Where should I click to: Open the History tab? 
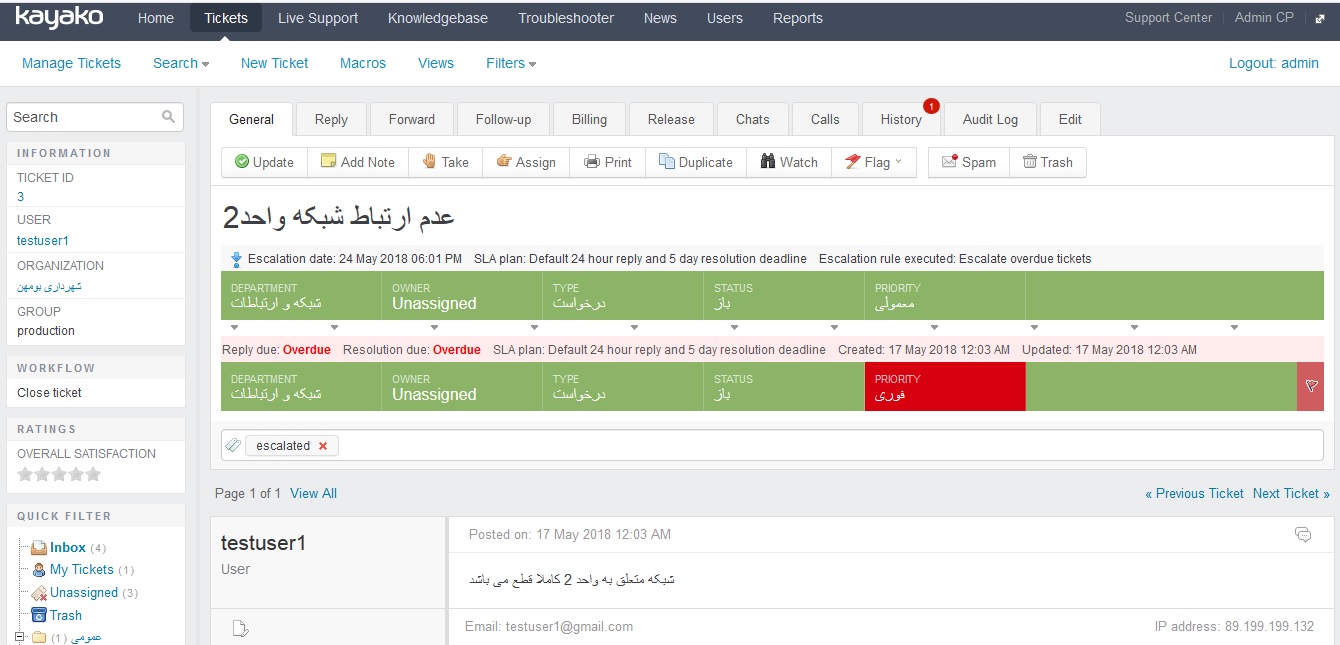pos(901,119)
